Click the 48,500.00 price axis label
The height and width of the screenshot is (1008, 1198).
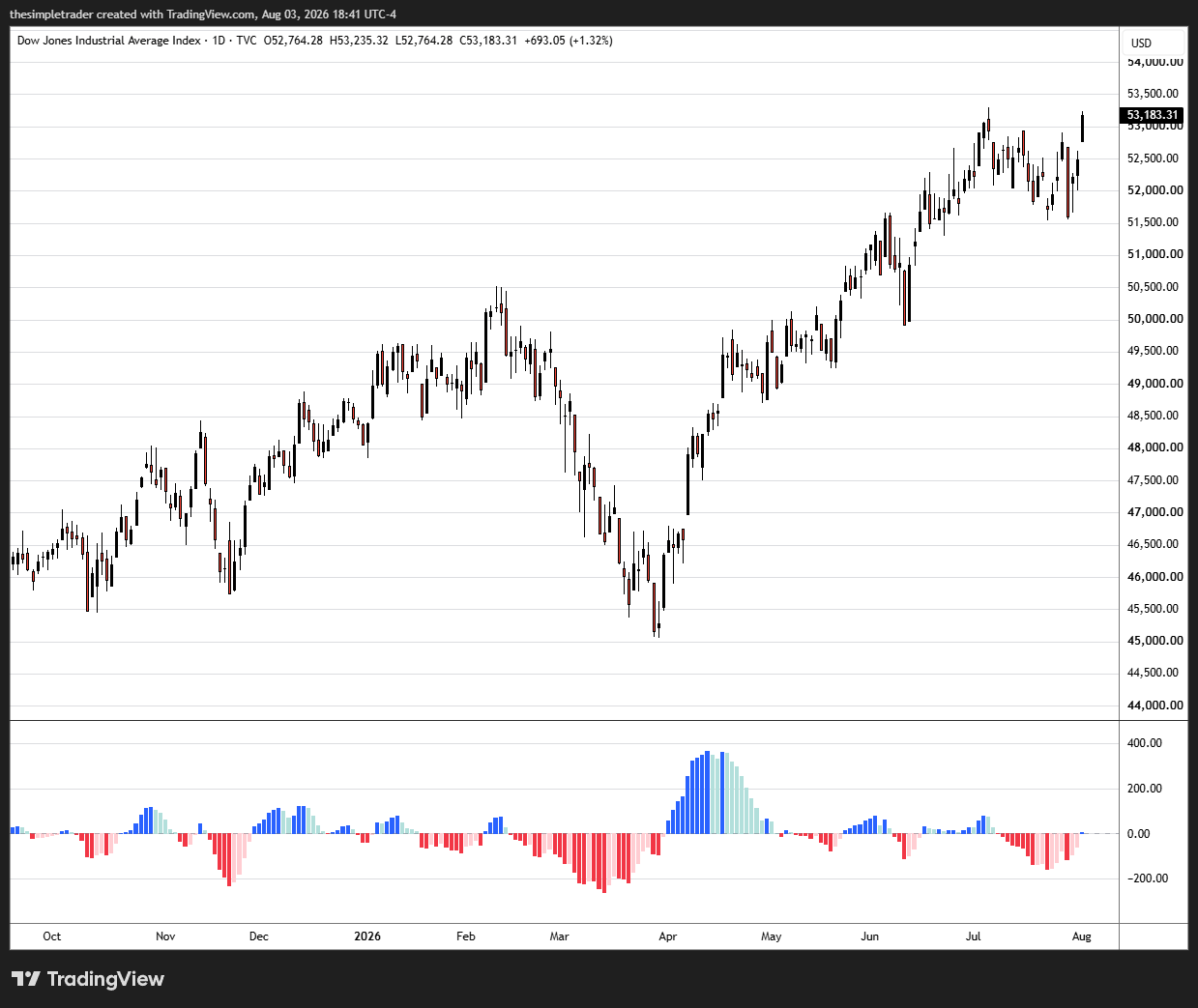(x=1153, y=416)
